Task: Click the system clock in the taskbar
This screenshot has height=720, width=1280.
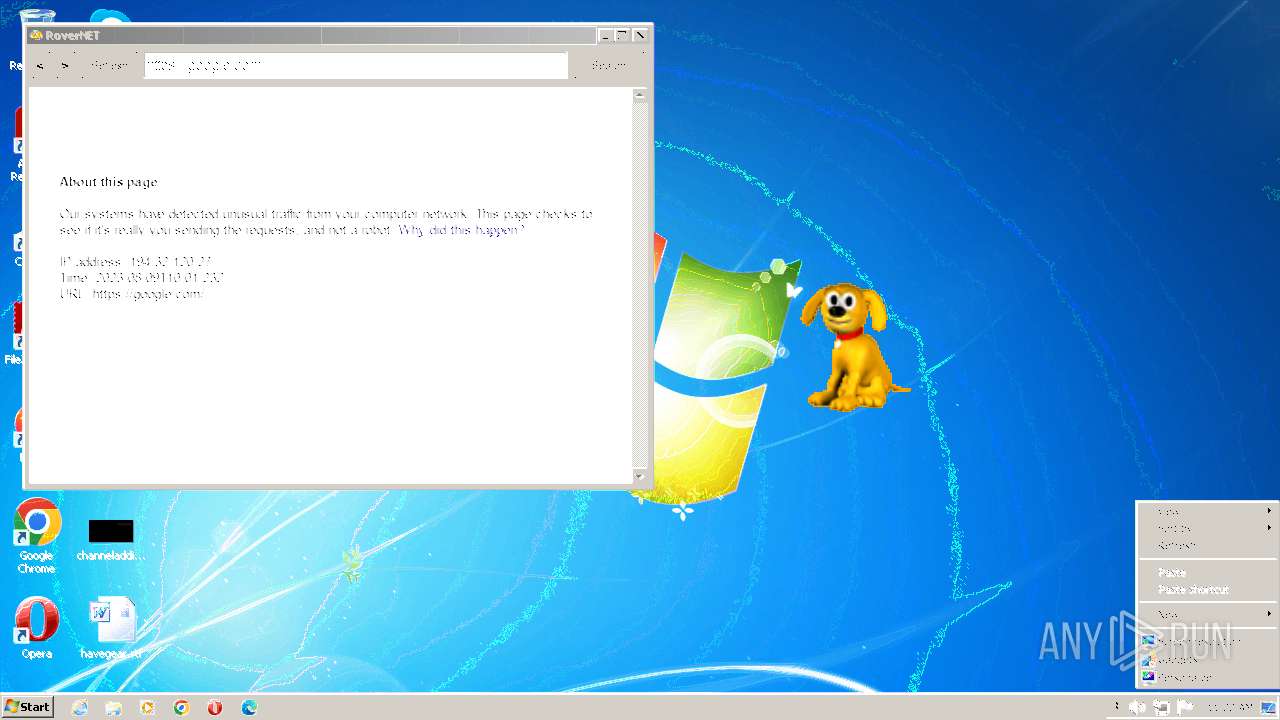Action: tap(1231, 707)
